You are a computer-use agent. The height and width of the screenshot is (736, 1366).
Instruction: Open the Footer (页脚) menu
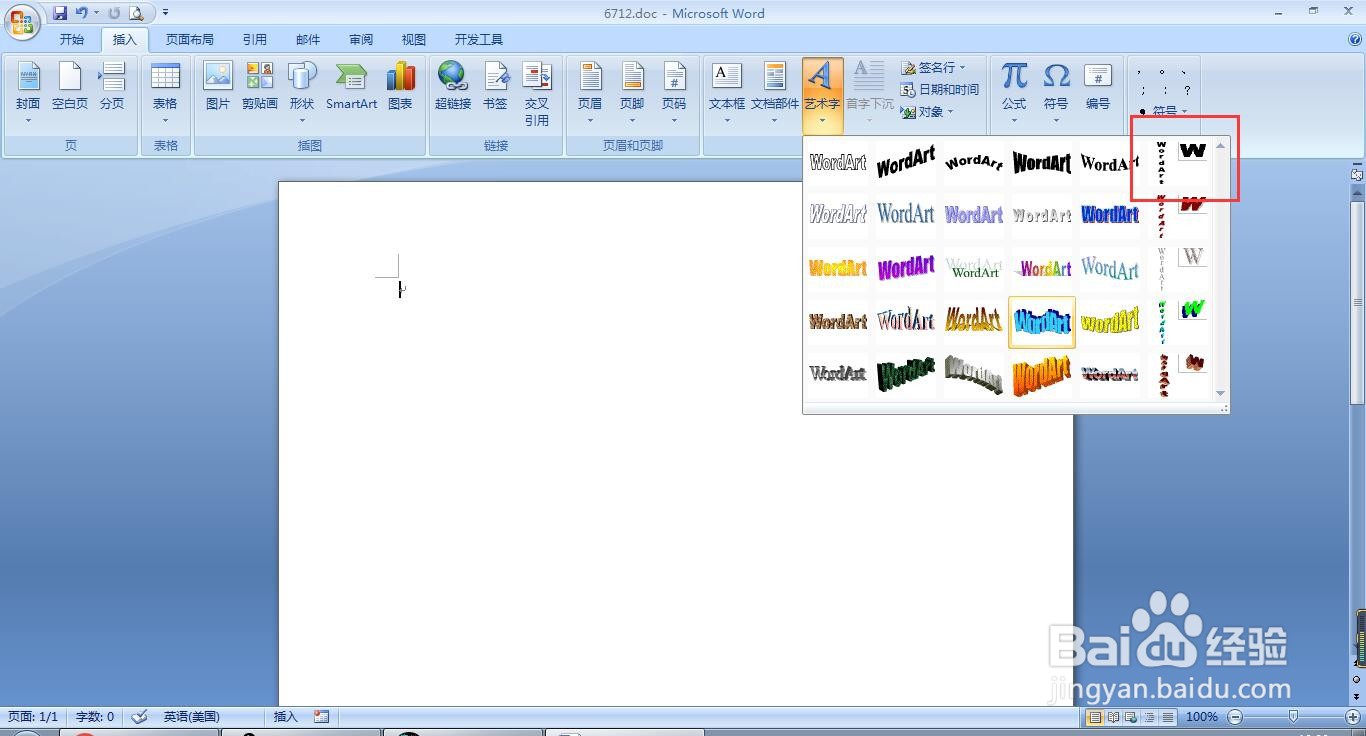[x=632, y=93]
